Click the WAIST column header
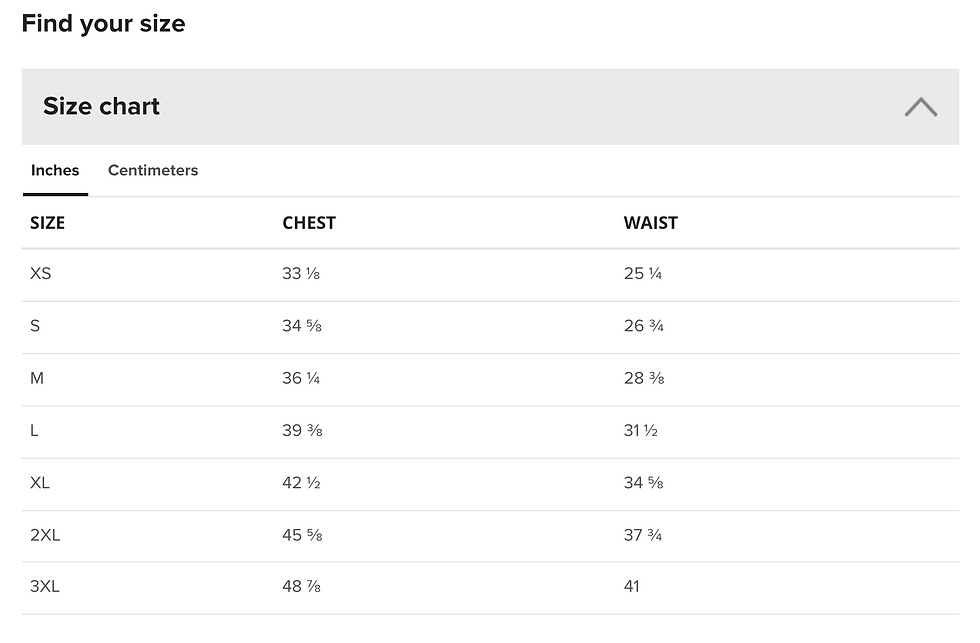 pyautogui.click(x=651, y=223)
